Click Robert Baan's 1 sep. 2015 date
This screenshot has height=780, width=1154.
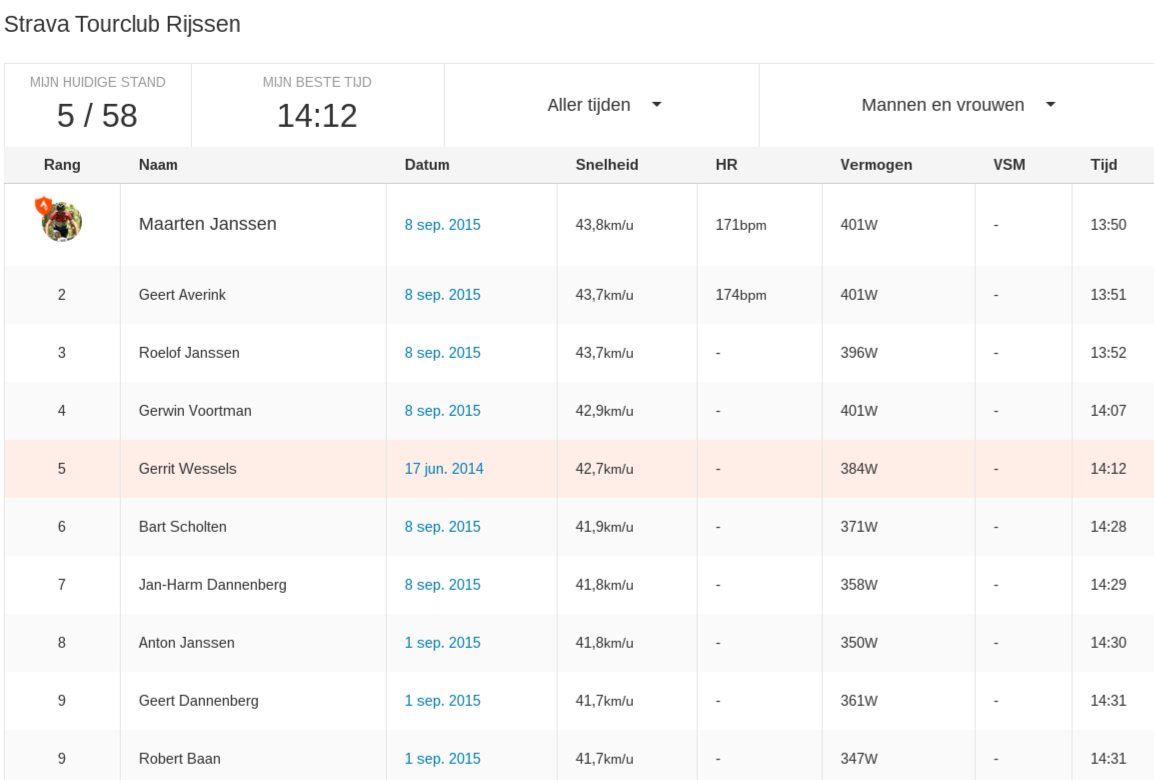442,759
